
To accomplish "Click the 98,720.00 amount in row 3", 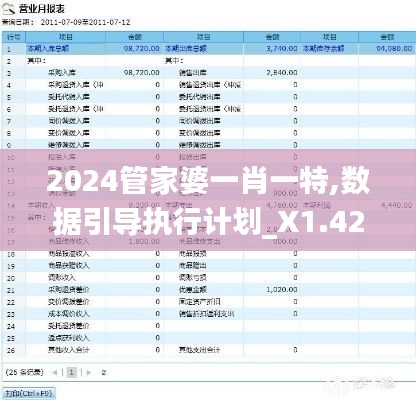I will tap(142, 72).
